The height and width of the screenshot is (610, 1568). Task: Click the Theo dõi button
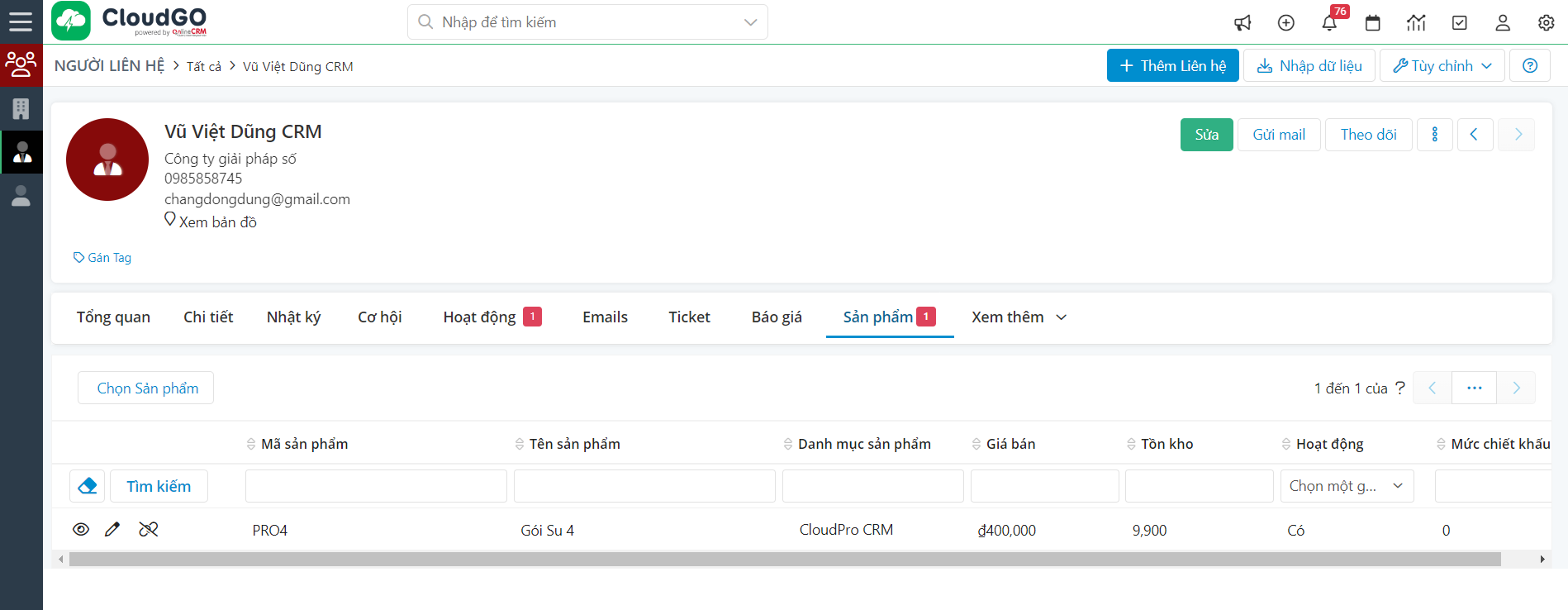pos(1368,135)
